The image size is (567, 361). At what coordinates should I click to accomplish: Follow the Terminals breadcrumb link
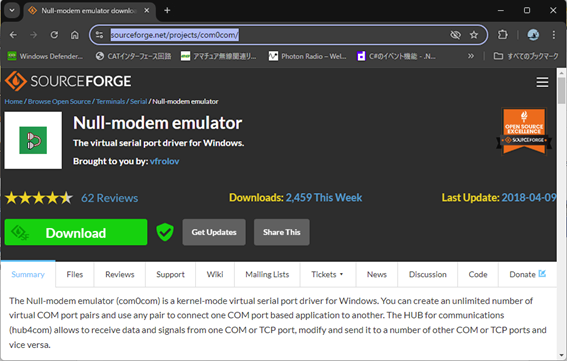point(110,102)
